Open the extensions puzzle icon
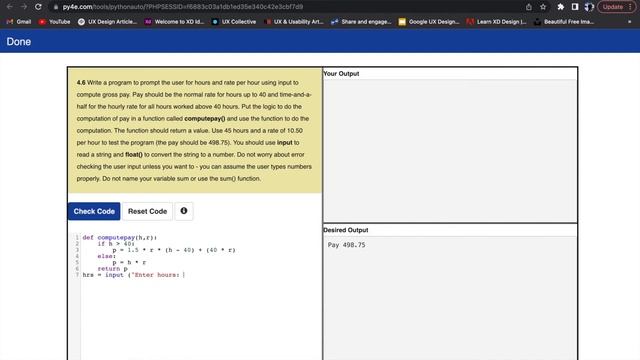This screenshot has height=360, width=640. pos(560,7)
